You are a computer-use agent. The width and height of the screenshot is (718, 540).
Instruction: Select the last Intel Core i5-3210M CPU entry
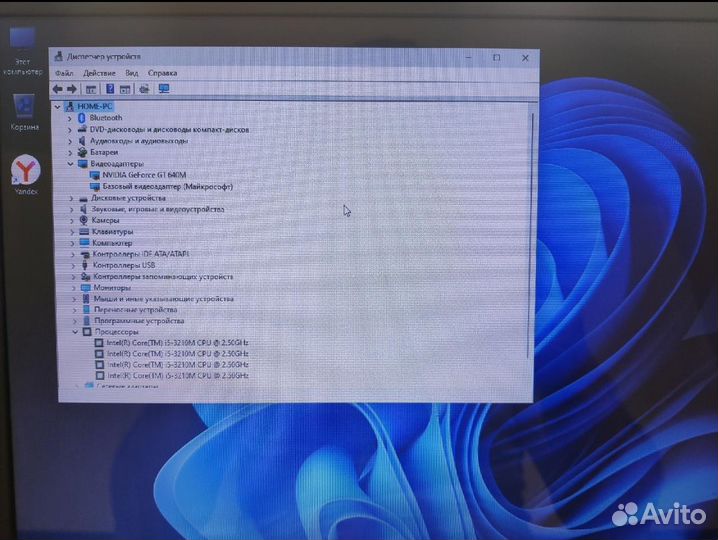pyautogui.click(x=178, y=376)
